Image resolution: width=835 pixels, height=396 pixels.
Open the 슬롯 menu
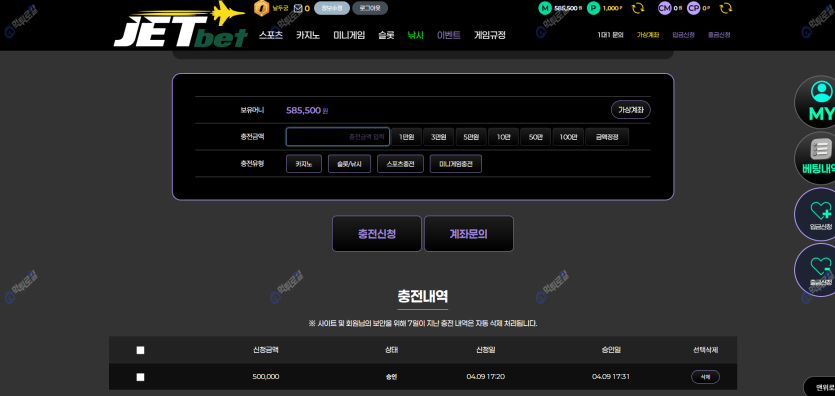click(x=386, y=35)
